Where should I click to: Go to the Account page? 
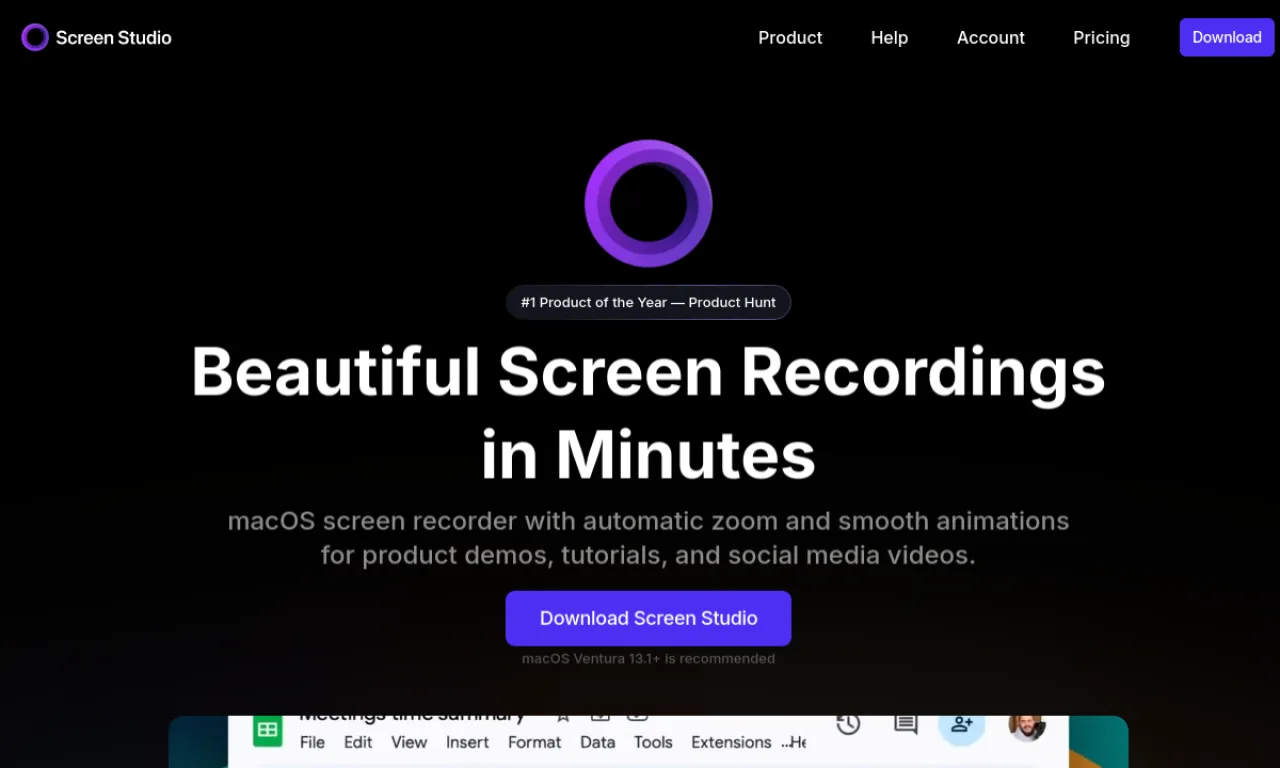(x=990, y=37)
